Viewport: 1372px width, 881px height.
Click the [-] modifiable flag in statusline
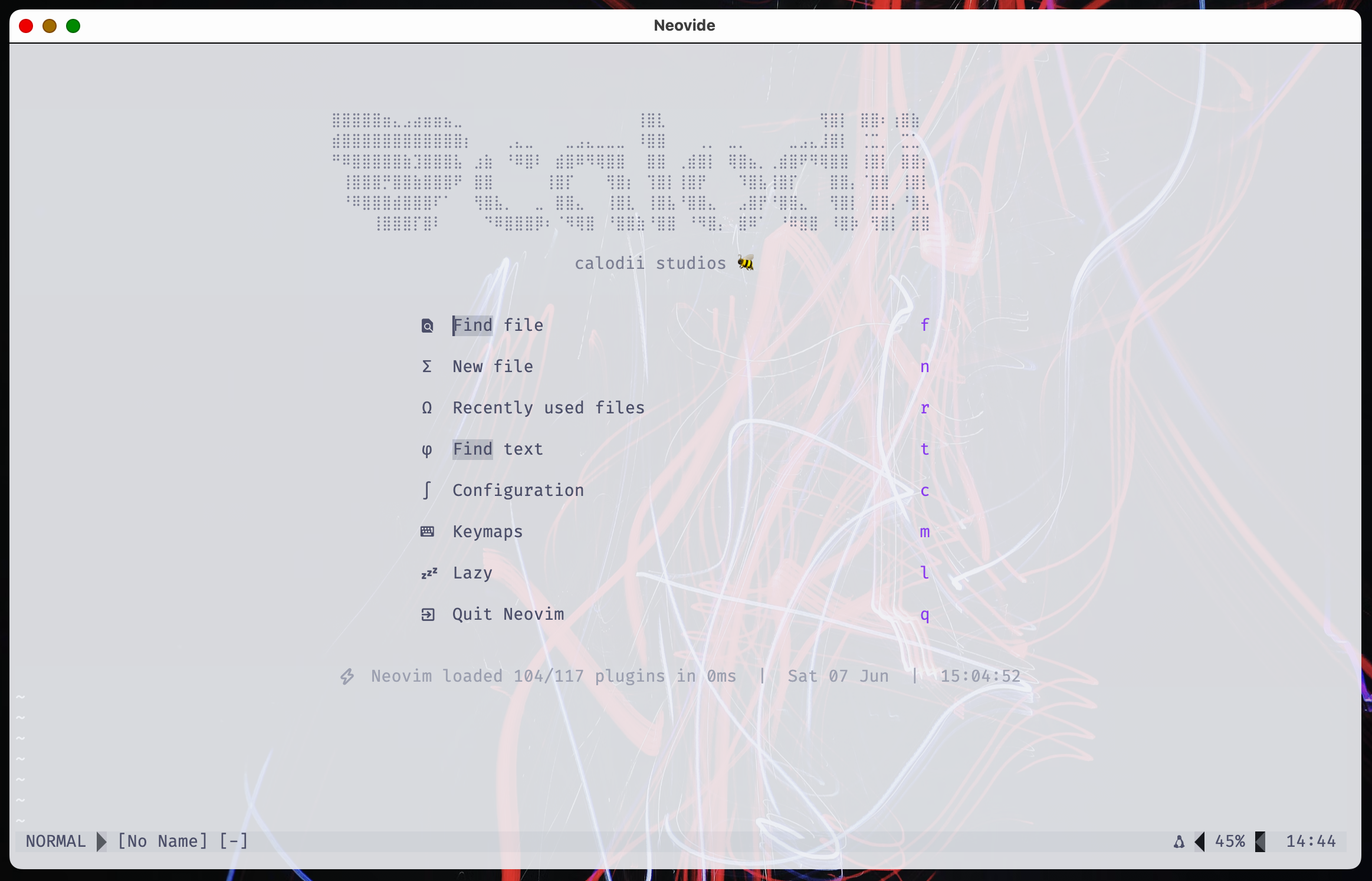(x=234, y=841)
